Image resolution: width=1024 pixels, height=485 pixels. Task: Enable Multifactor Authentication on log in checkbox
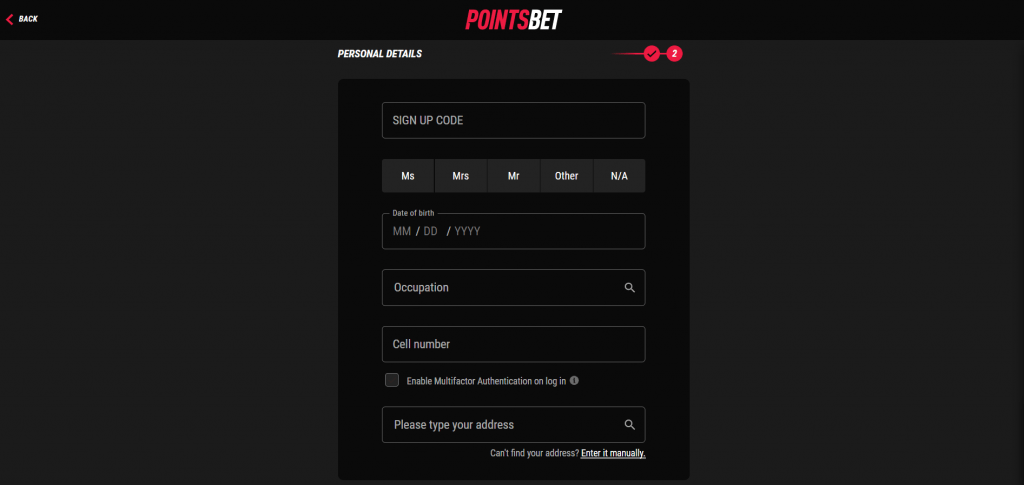(x=392, y=380)
